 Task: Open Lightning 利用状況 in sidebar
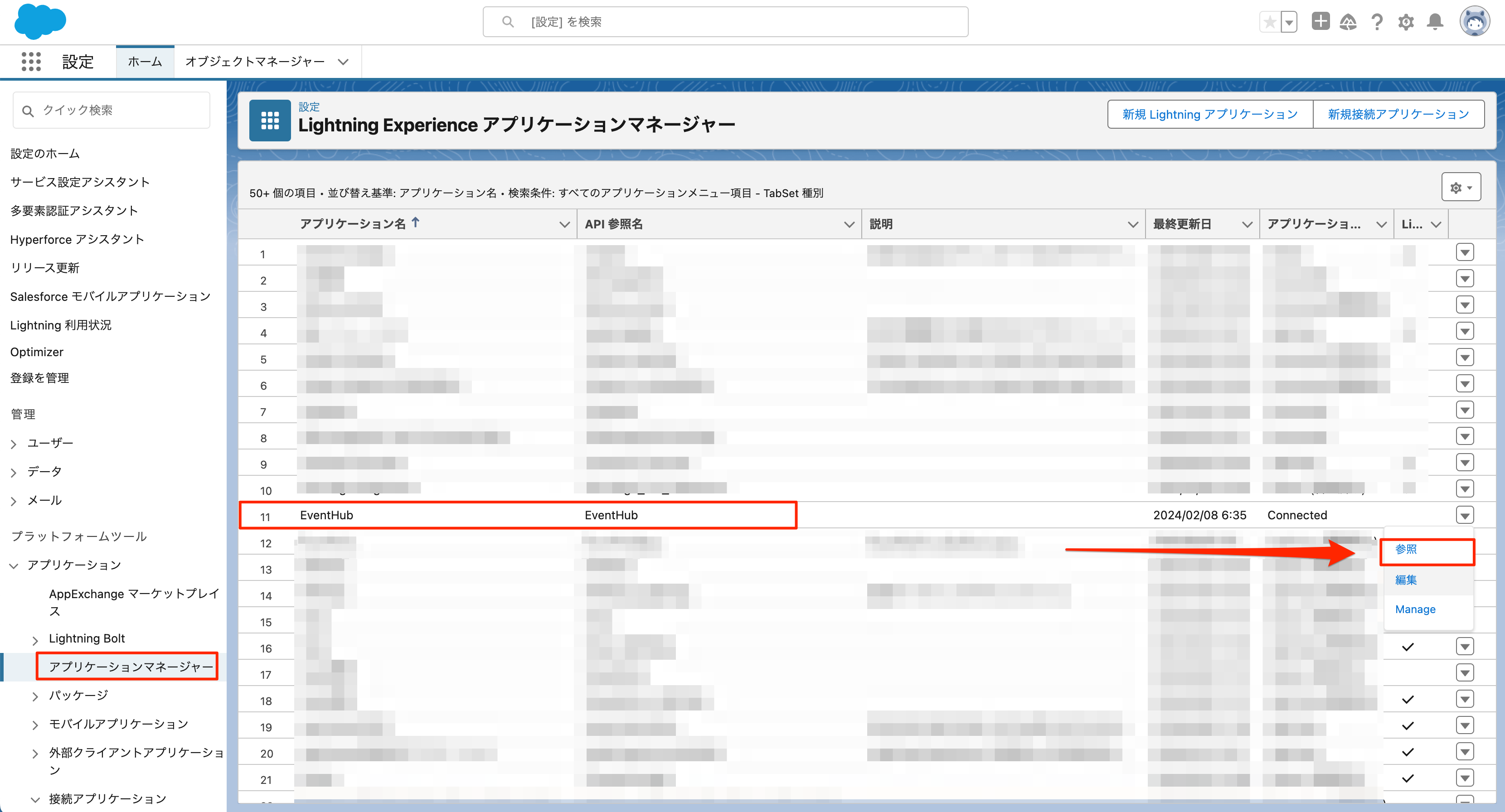(61, 325)
